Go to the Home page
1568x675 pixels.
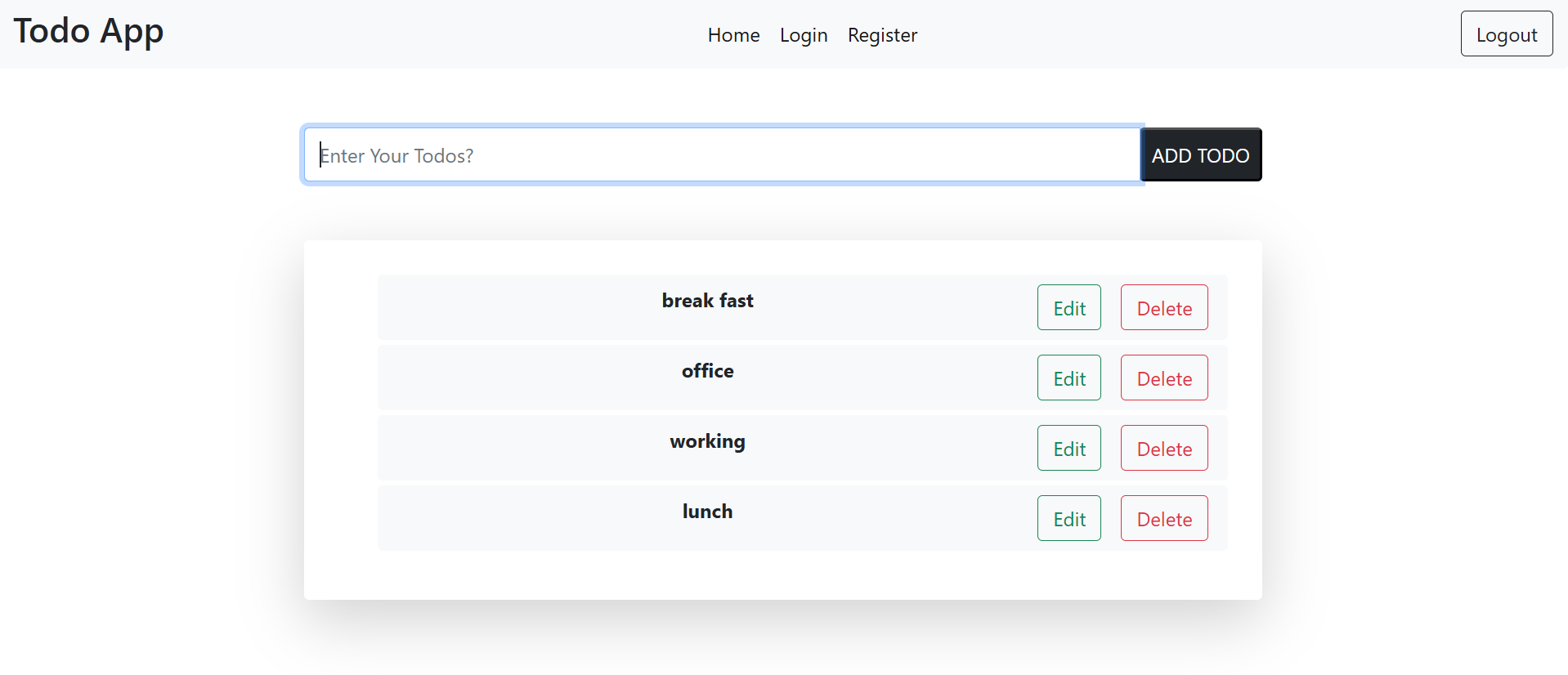(733, 35)
